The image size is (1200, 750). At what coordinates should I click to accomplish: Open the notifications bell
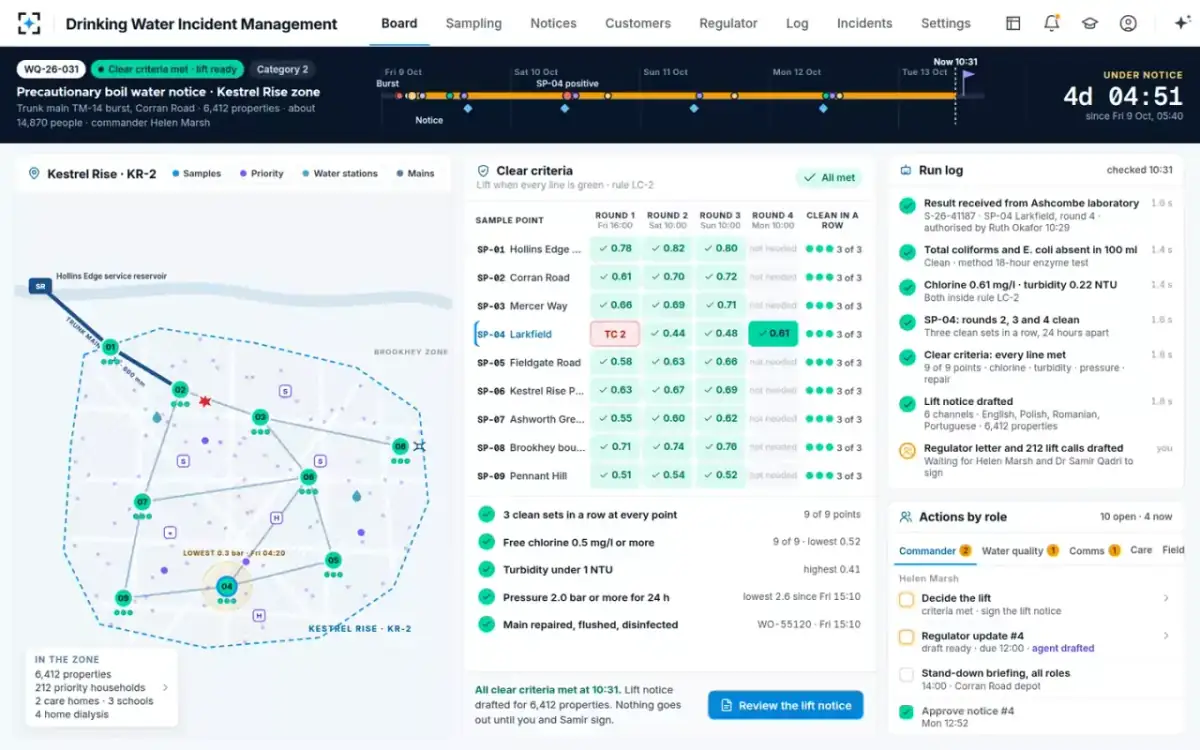(x=1051, y=23)
